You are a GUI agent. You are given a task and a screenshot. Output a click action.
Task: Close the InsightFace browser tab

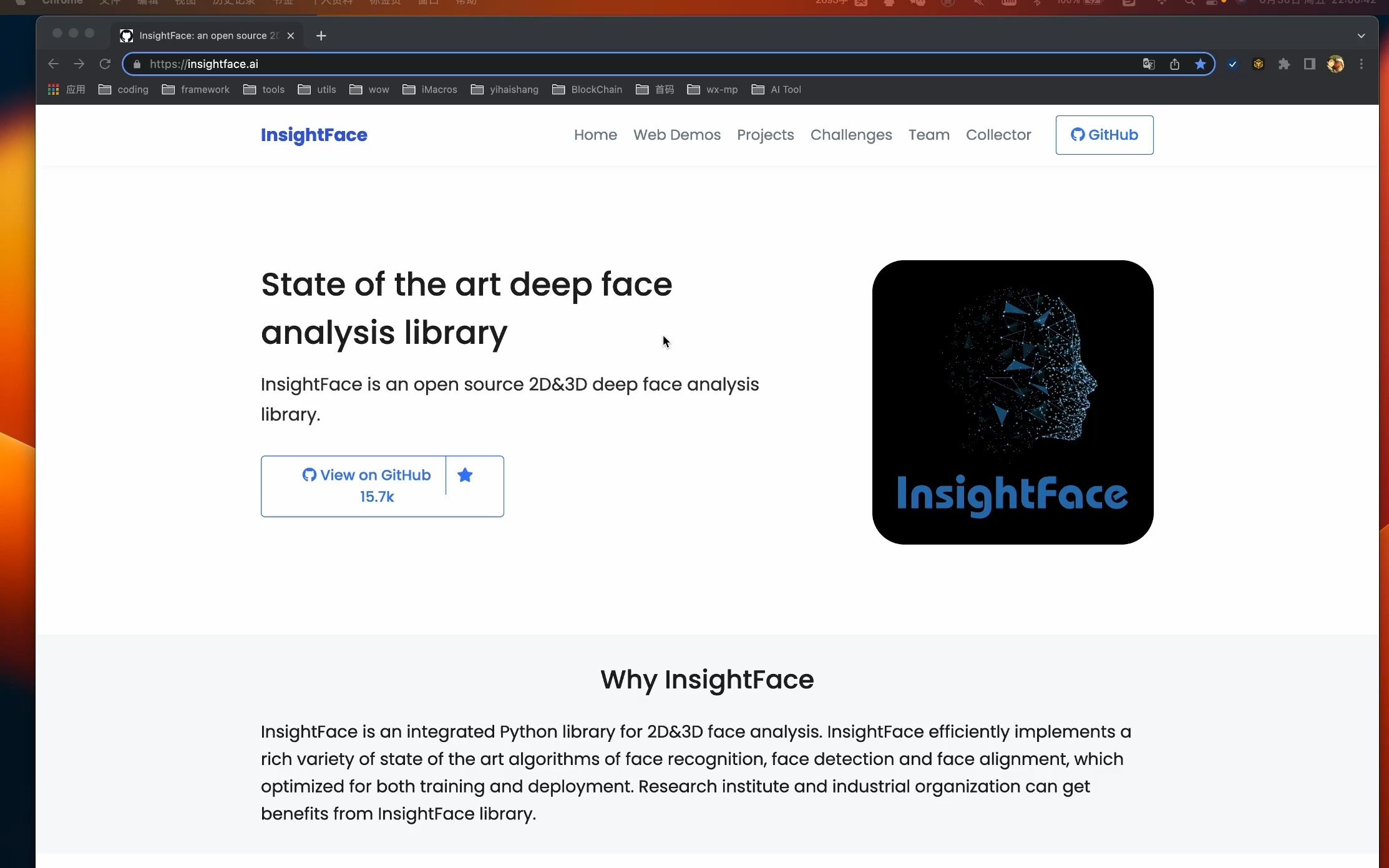tap(290, 36)
